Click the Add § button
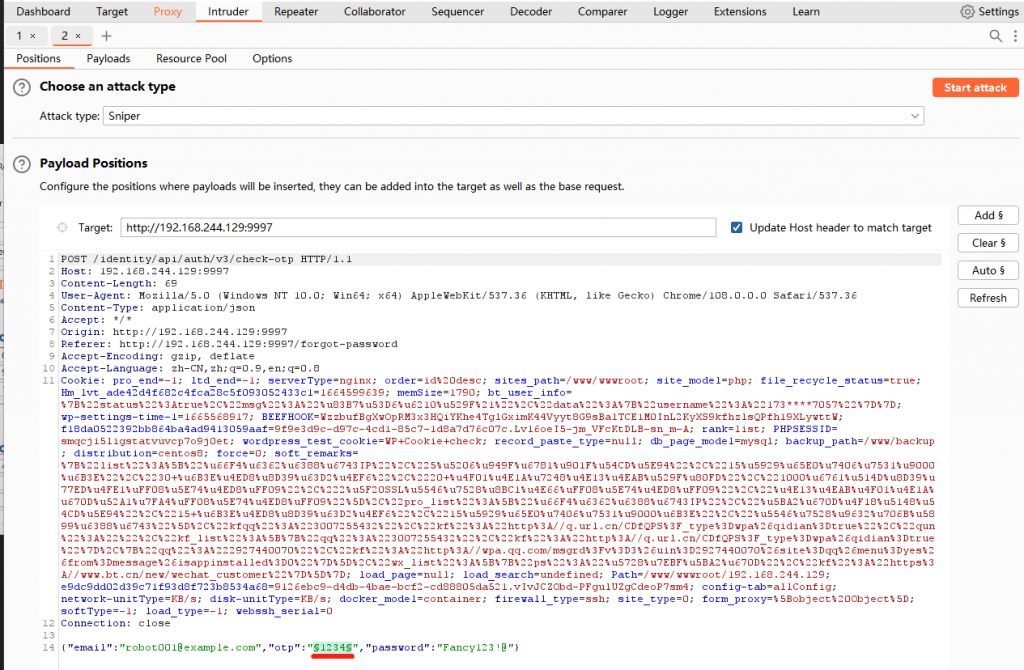 [x=987, y=215]
